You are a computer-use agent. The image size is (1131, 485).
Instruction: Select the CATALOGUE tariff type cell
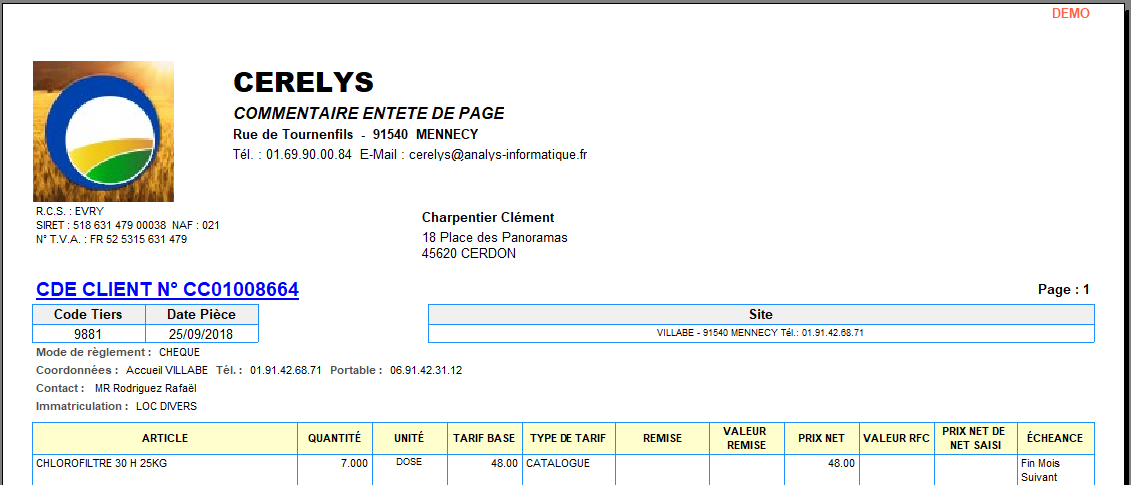pos(558,464)
